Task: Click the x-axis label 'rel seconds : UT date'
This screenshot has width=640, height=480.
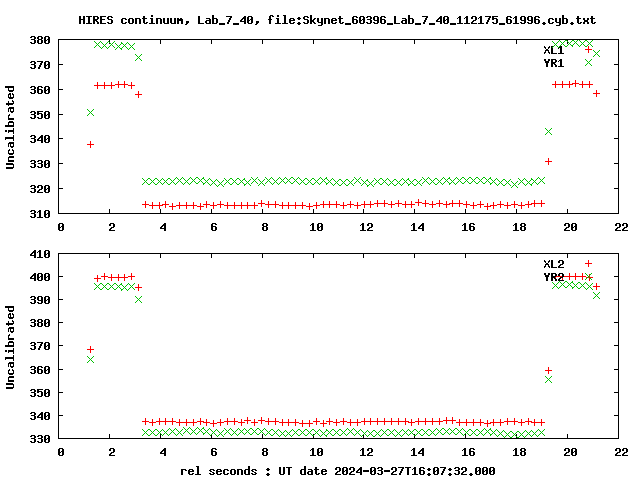Action: pos(338,471)
